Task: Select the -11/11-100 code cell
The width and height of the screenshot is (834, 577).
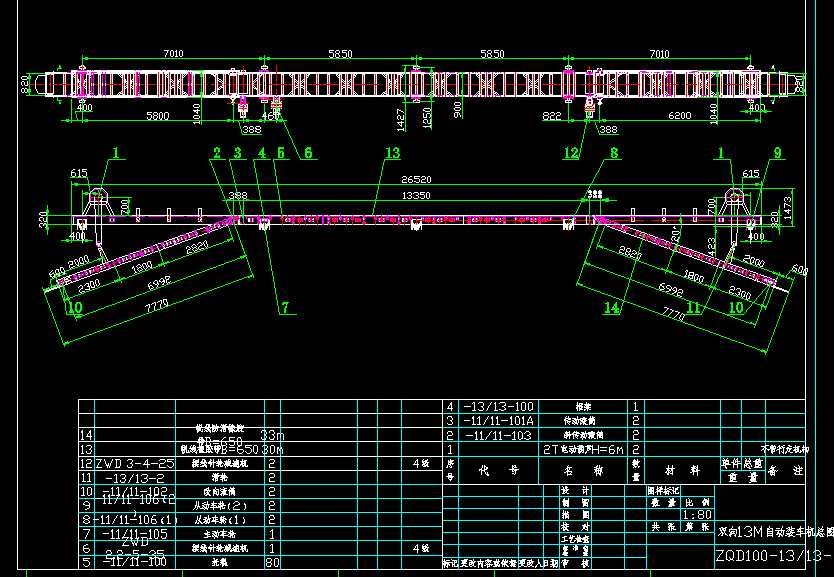Action: pyautogui.click(x=135, y=562)
